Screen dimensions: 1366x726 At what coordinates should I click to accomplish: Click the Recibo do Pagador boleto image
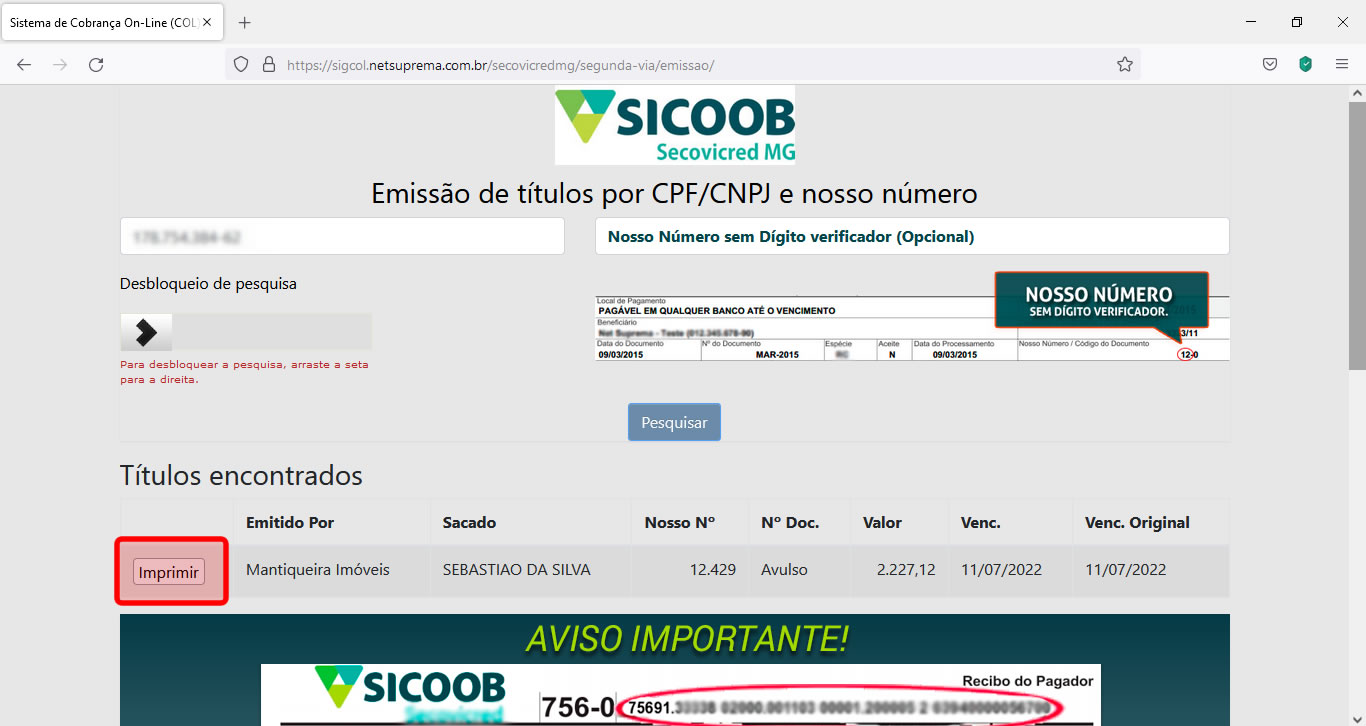[681, 695]
